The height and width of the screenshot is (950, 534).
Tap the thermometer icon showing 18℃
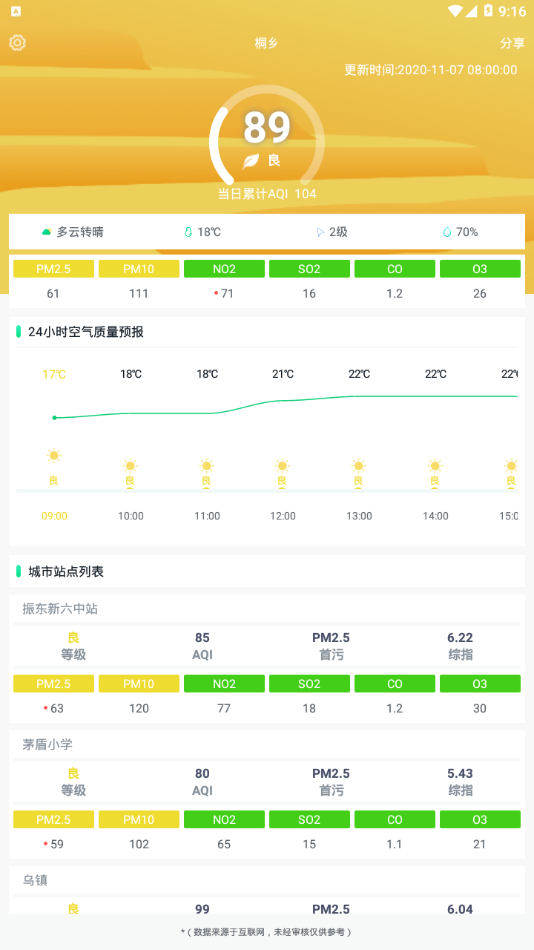(x=189, y=232)
